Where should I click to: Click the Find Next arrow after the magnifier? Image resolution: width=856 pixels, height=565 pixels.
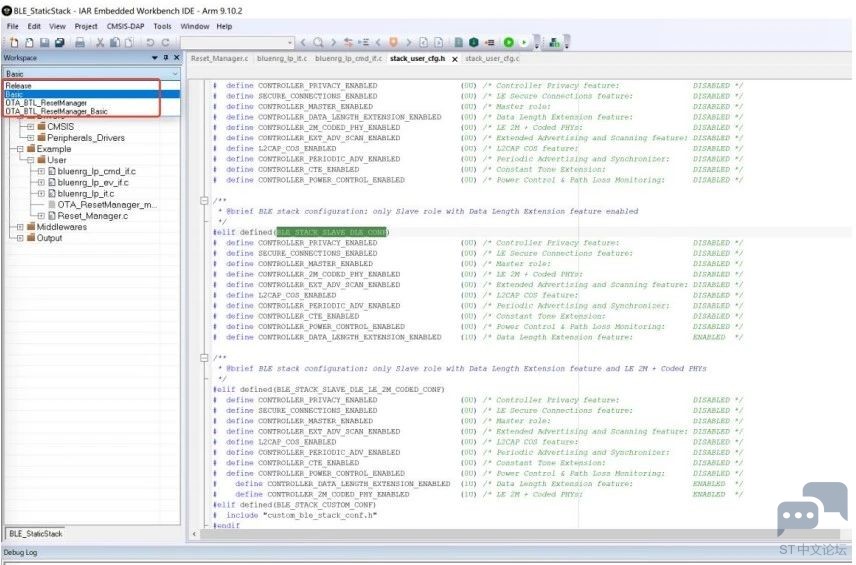coord(332,43)
